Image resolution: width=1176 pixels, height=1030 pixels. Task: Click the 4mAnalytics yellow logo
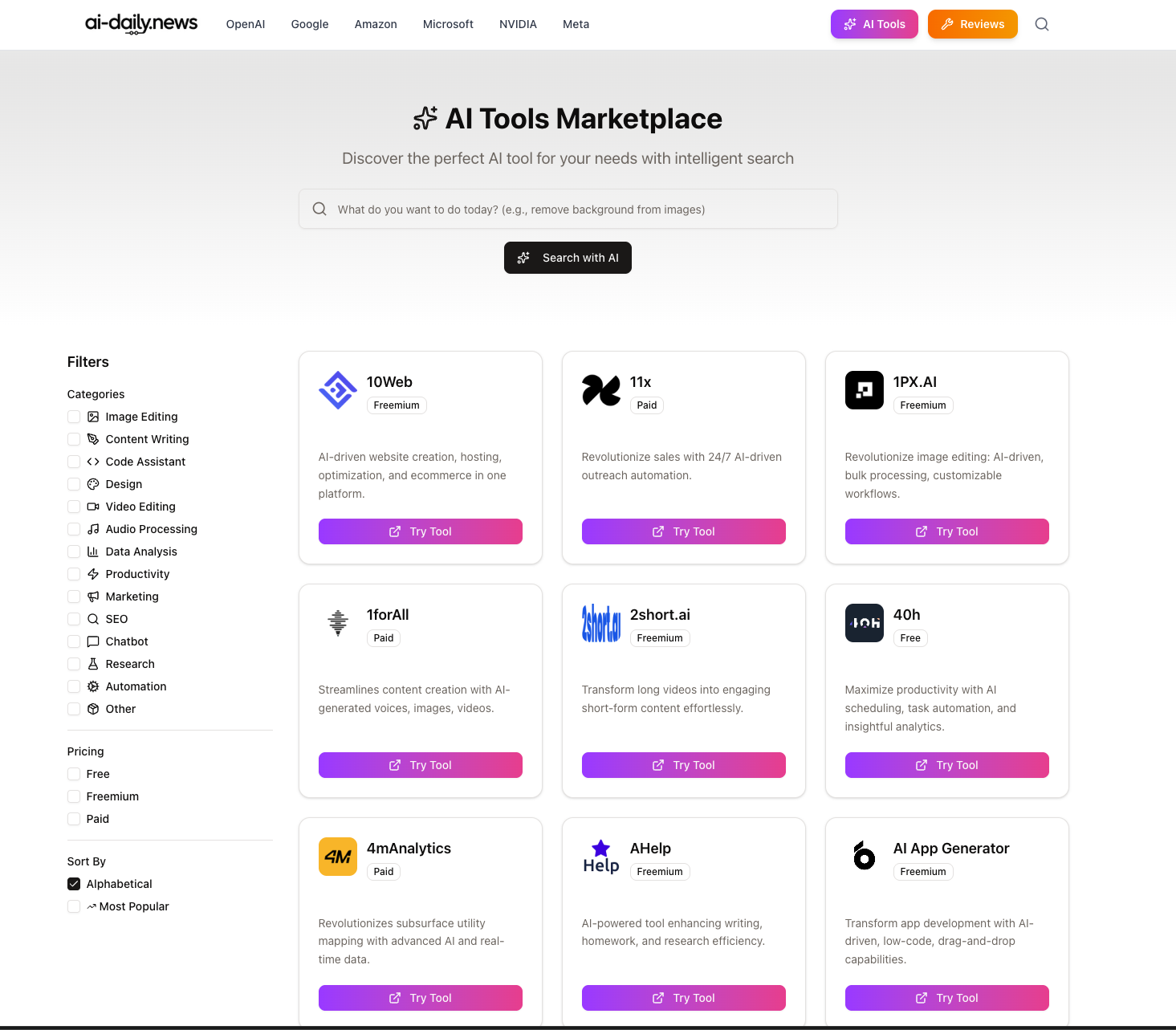tap(337, 857)
